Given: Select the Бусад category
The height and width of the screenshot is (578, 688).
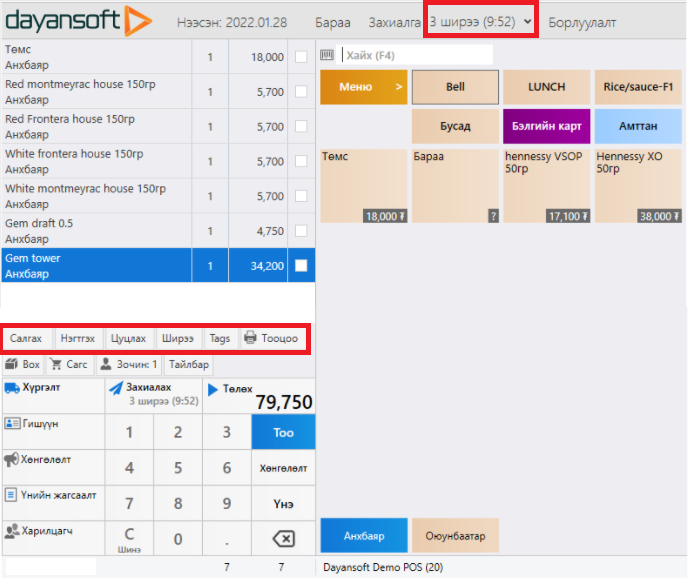Looking at the screenshot, I should (455, 126).
